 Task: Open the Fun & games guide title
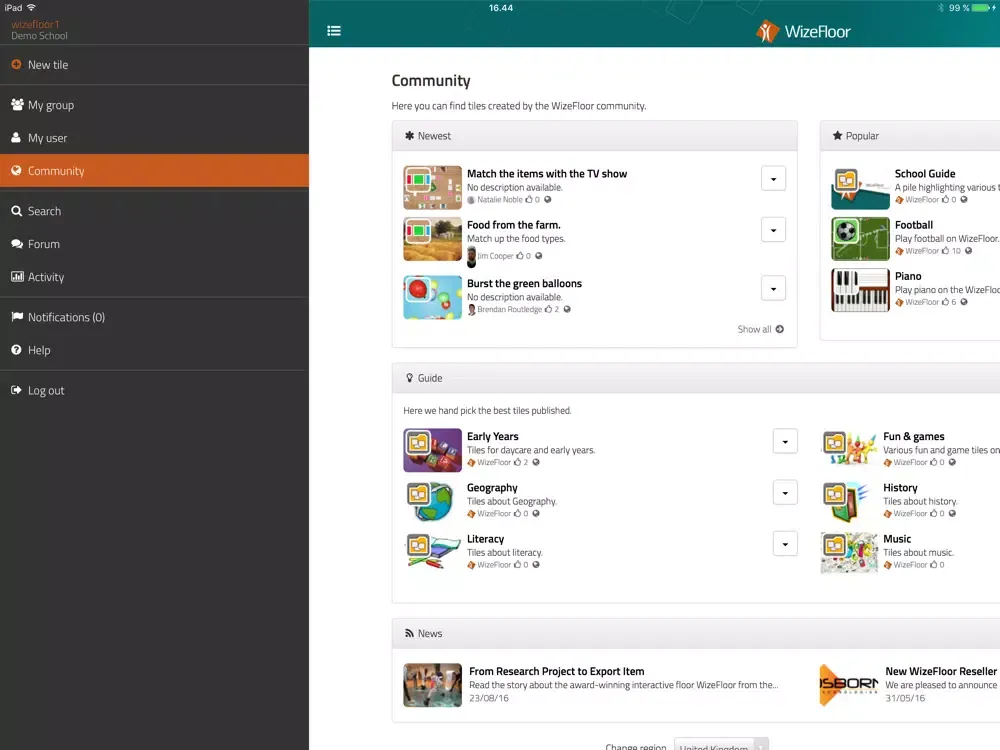click(x=913, y=436)
